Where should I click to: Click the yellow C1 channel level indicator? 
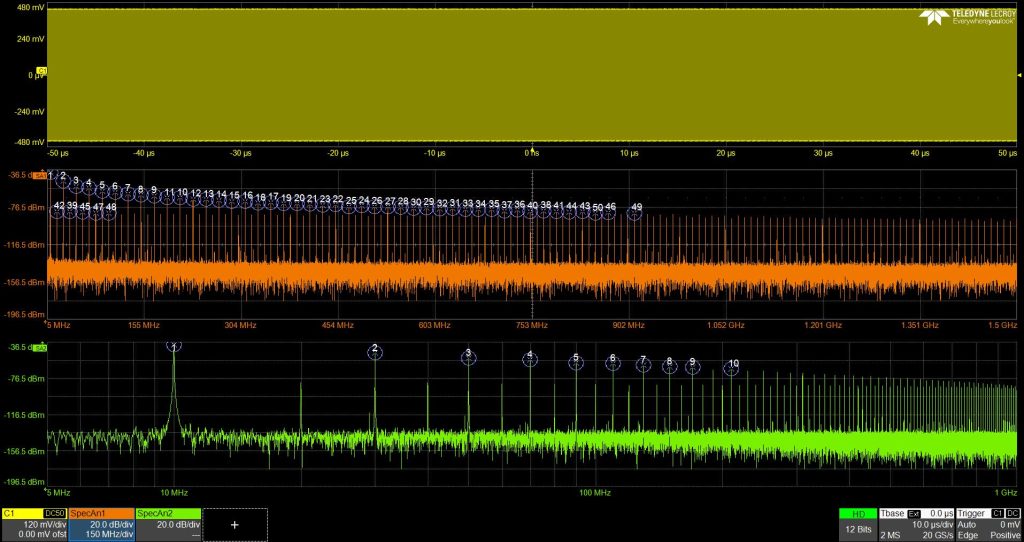pos(41,70)
